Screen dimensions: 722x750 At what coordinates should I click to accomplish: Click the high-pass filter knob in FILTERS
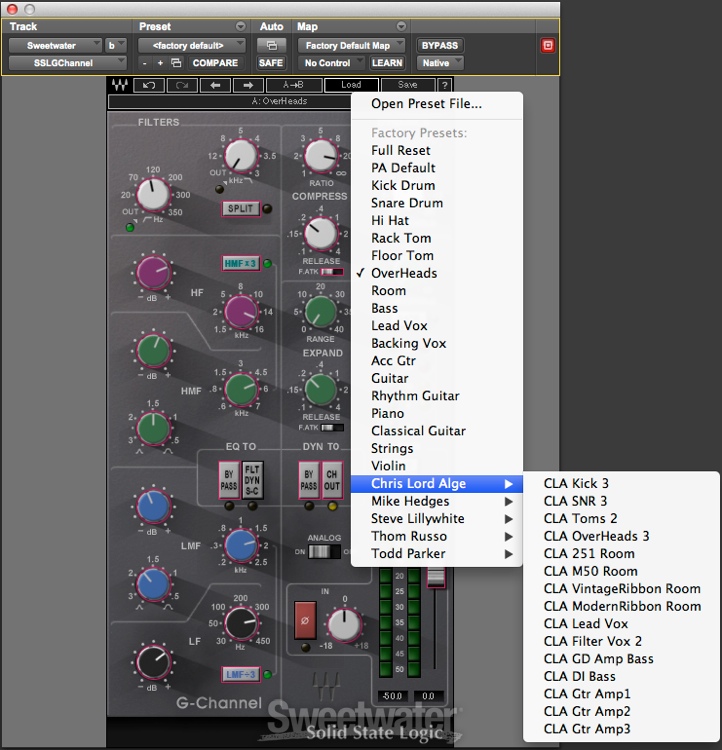tap(153, 195)
